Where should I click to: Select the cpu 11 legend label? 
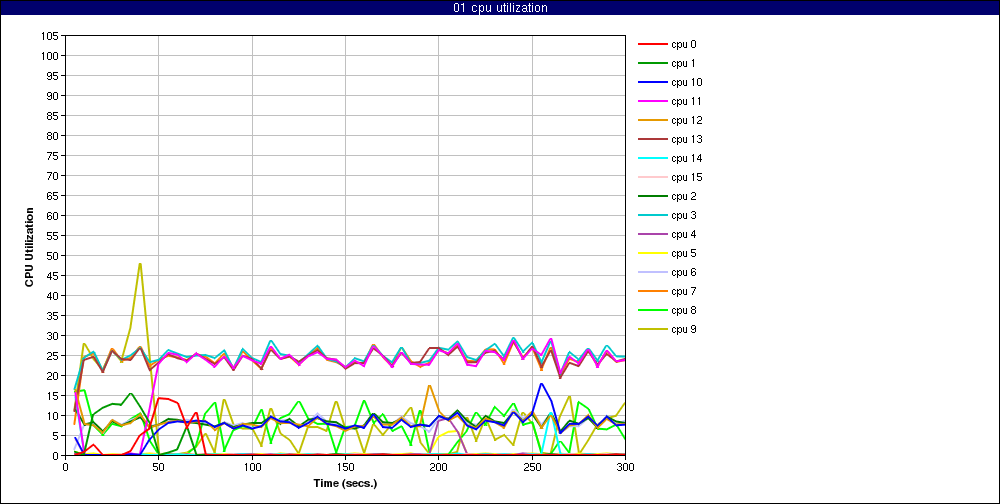[x=687, y=101]
